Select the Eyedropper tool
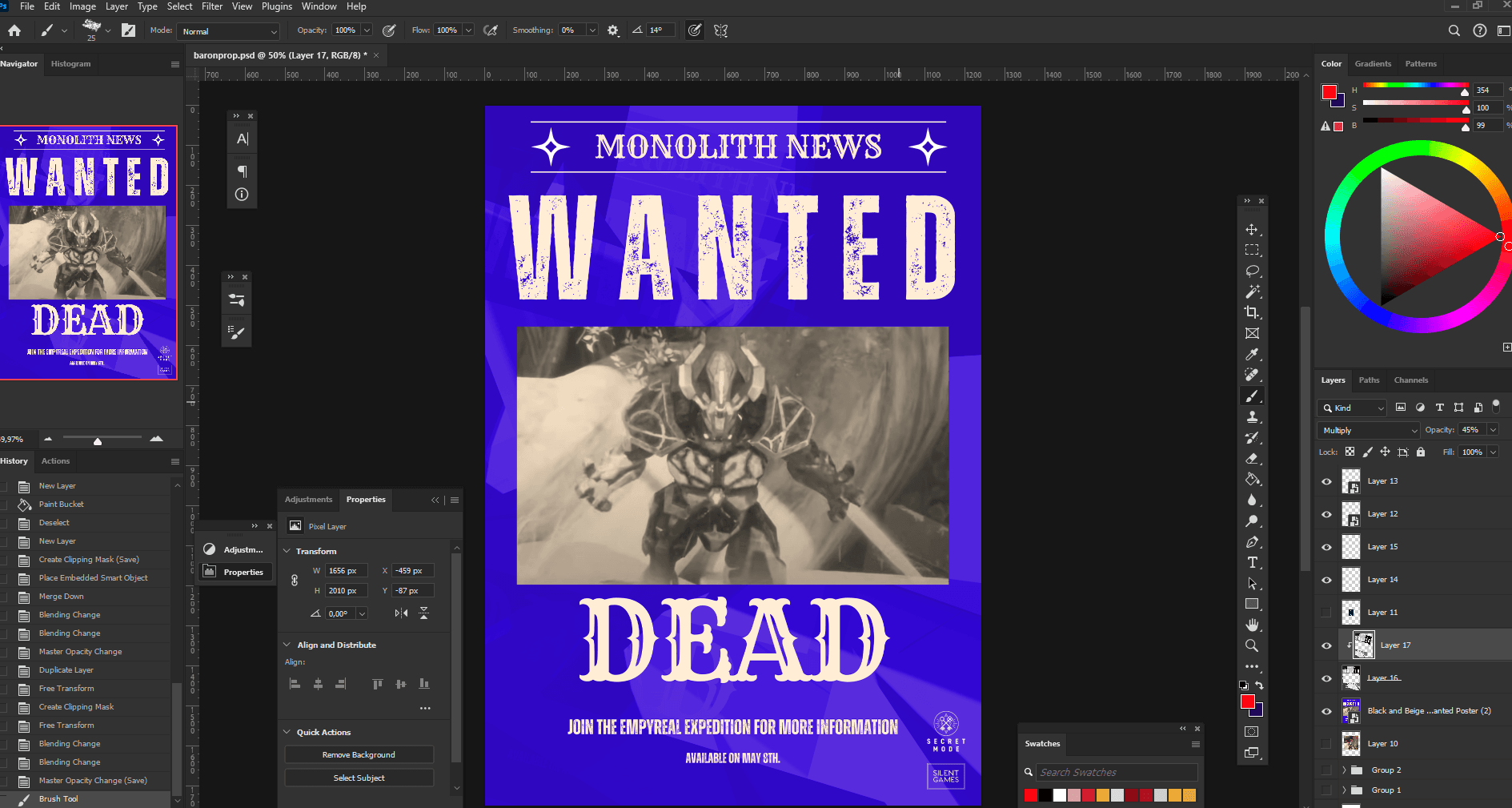 pos(1252,354)
